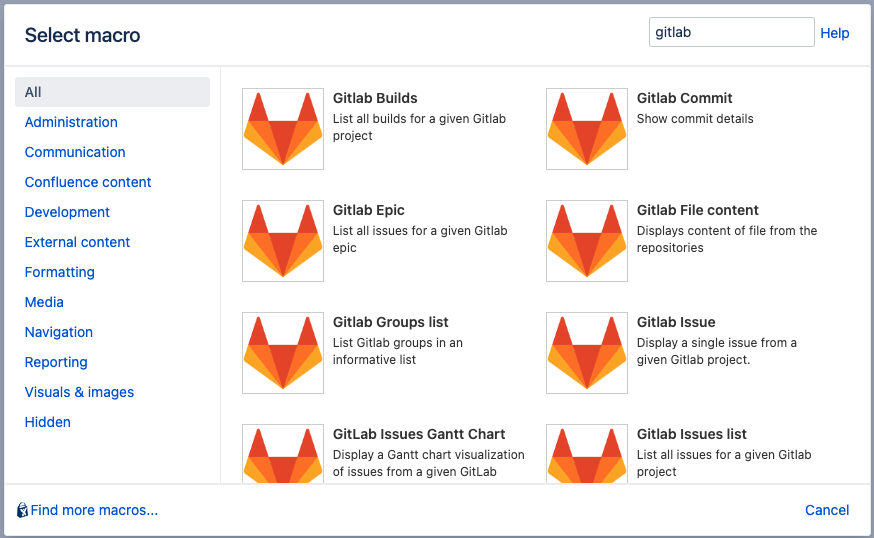Viewport: 874px width, 538px height.
Task: Switch to the Development category
Action: [67, 212]
